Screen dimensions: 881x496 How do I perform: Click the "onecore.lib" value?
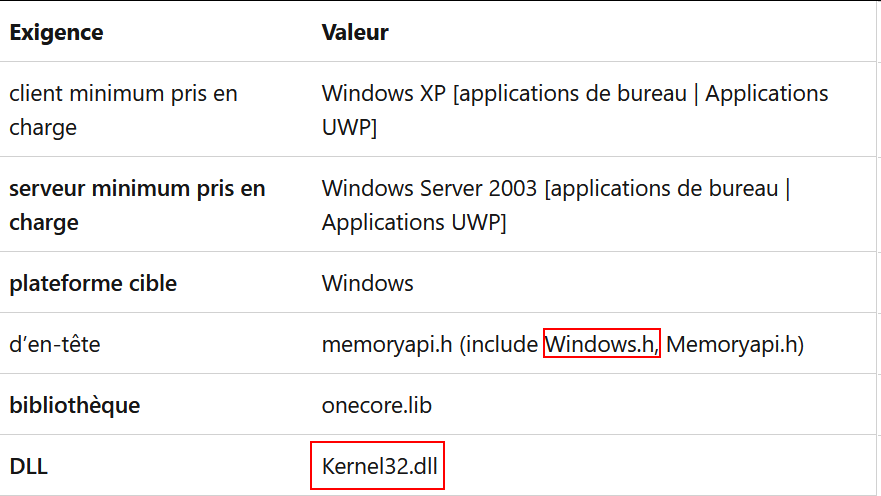376,405
